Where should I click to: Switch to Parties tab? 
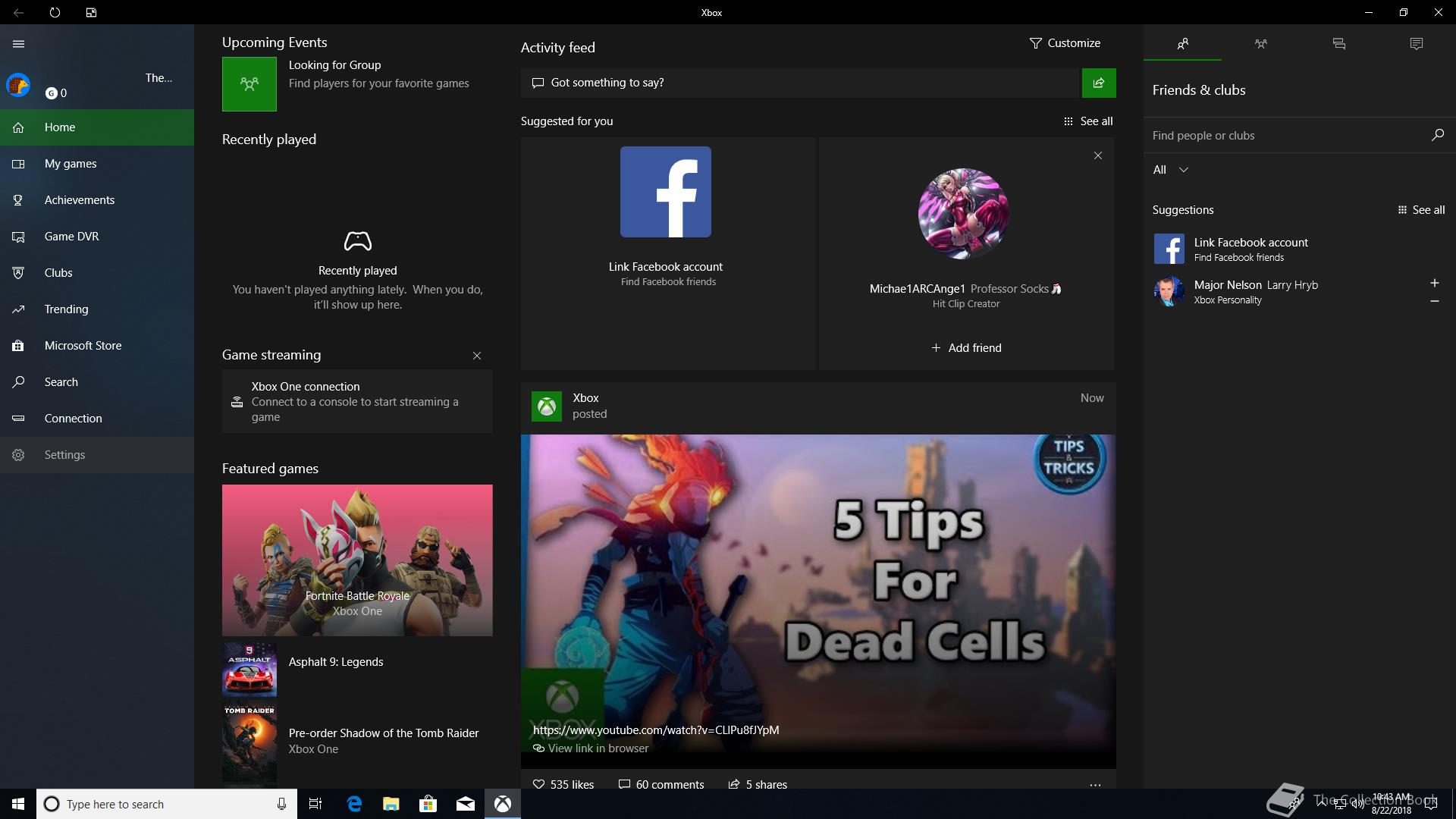[x=1260, y=44]
